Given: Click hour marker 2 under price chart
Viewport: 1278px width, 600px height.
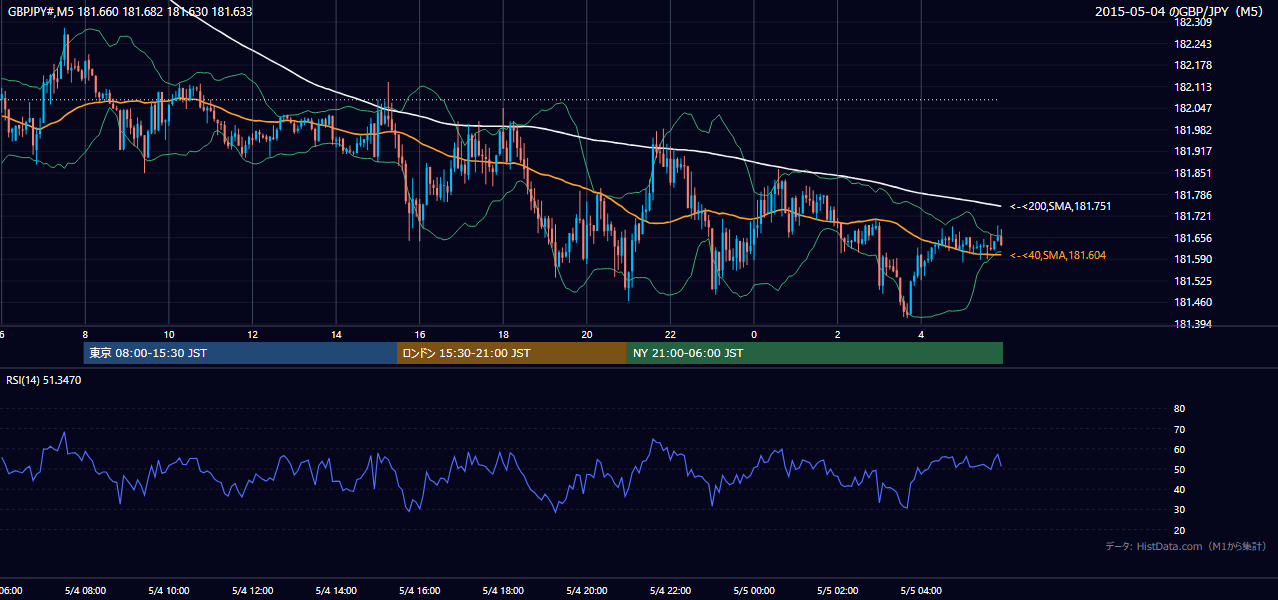Looking at the screenshot, I should point(838,334).
